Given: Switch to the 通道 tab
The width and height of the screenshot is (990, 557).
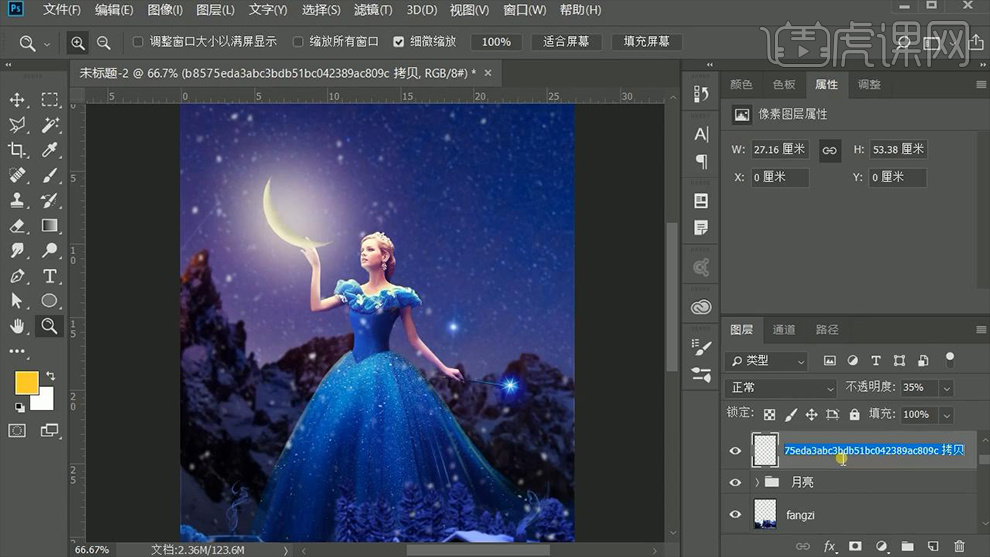Looking at the screenshot, I should click(784, 329).
